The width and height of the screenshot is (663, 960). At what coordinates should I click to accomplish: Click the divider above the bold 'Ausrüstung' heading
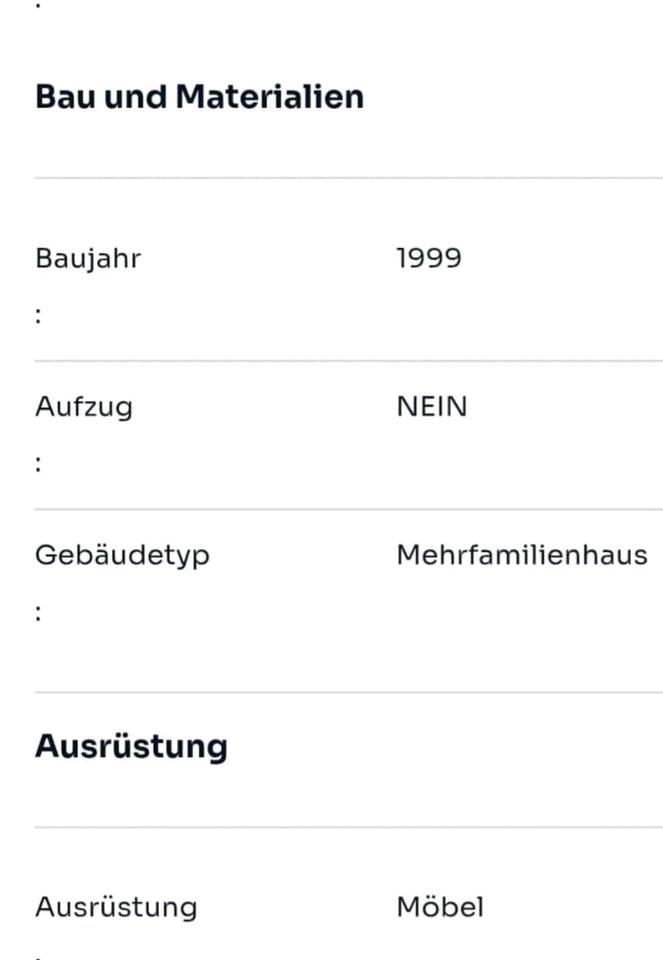(348, 692)
